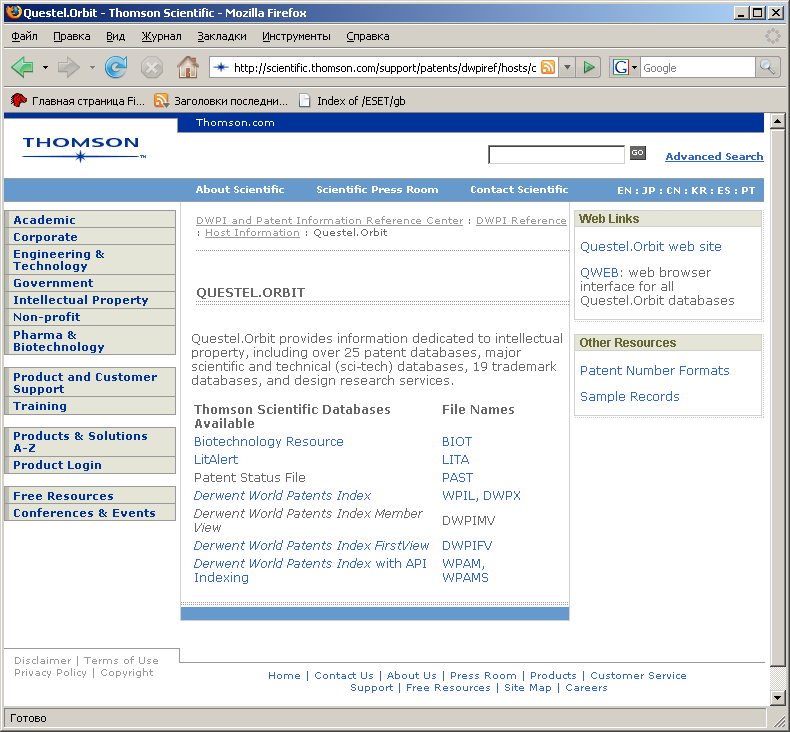This screenshot has width=790, height=732.
Task: Click the RSS feed icon in address bar
Action: click(x=548, y=67)
